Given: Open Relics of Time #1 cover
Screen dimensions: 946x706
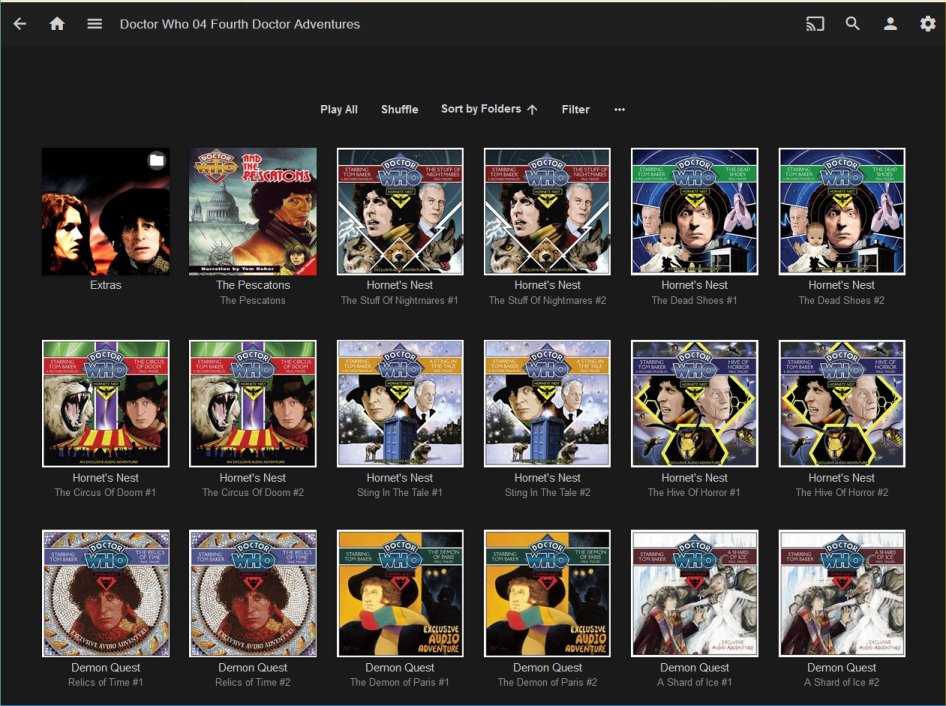Looking at the screenshot, I should click(106, 594).
